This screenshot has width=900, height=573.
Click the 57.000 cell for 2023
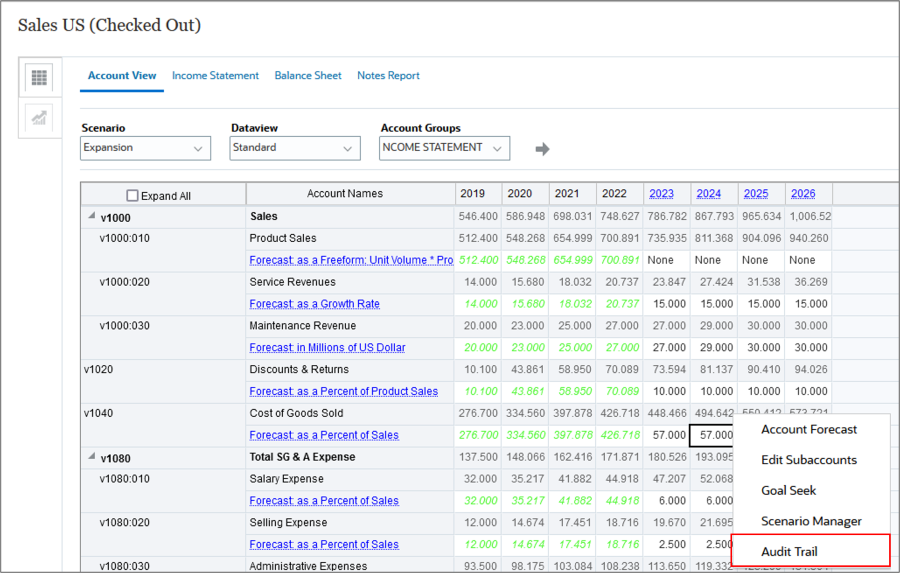[669, 435]
